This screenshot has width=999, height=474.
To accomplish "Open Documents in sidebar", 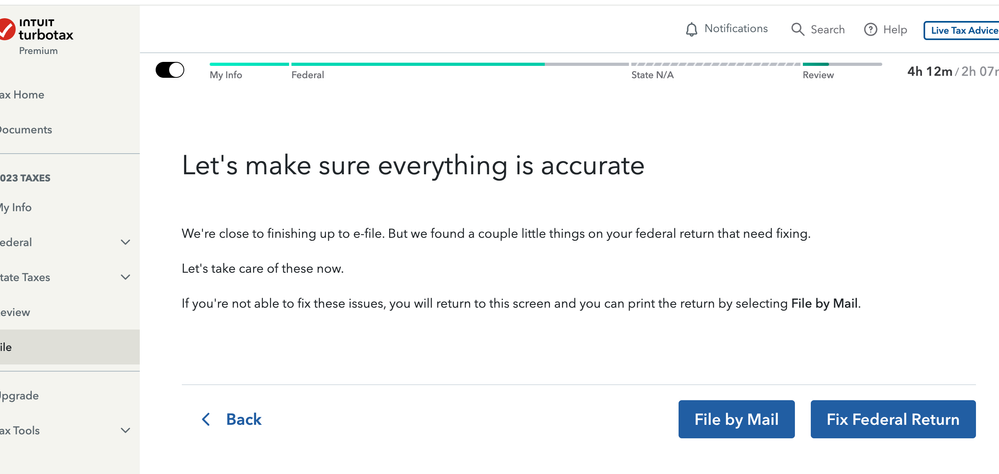I will click(x=25, y=130).
